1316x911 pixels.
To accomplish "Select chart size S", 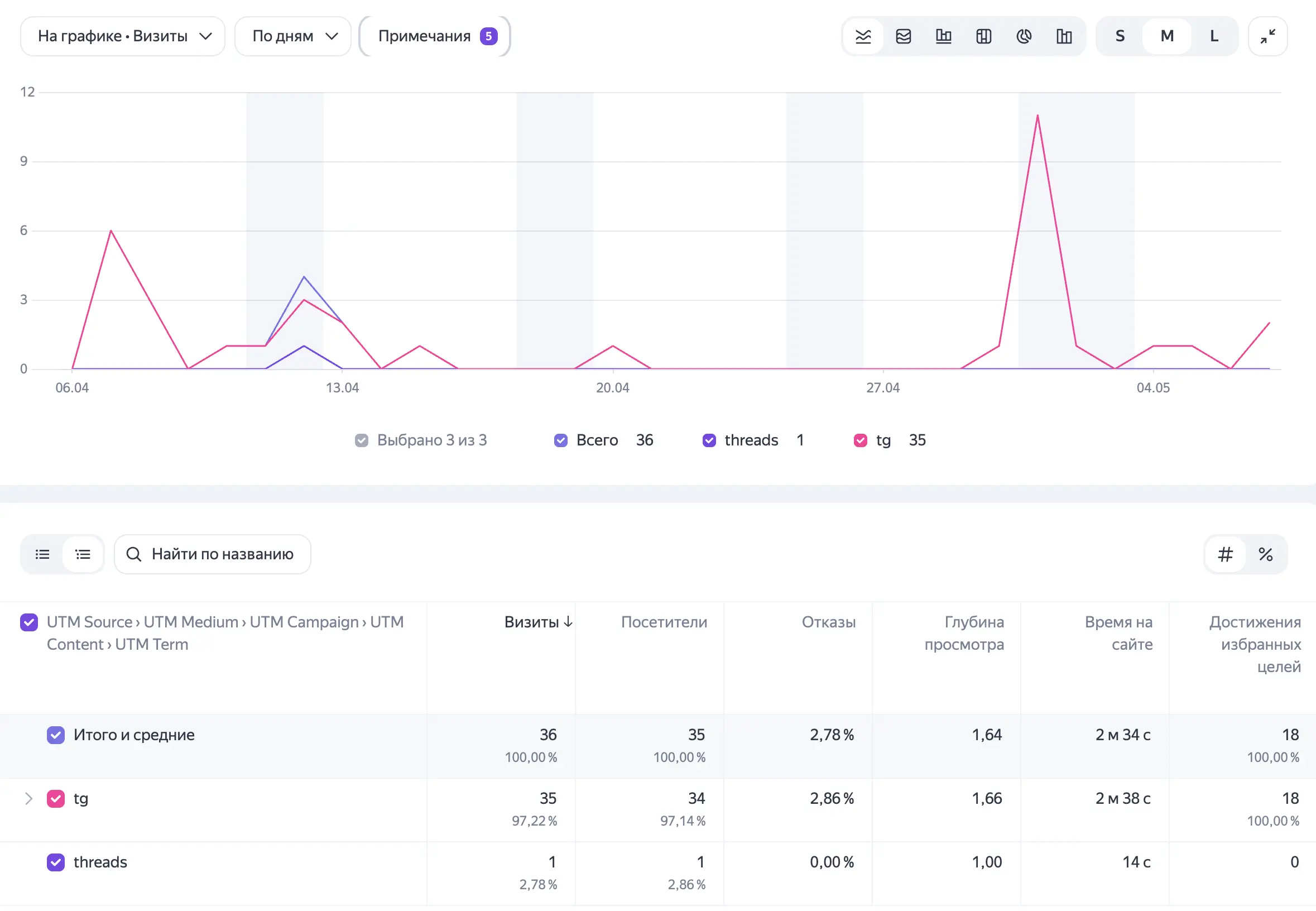I will pyautogui.click(x=1120, y=36).
